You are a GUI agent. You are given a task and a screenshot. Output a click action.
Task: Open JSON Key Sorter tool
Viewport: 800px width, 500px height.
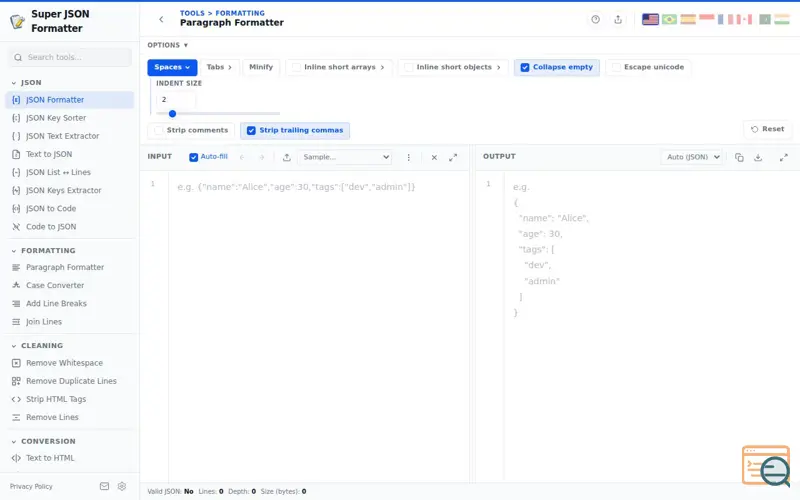click(70, 118)
